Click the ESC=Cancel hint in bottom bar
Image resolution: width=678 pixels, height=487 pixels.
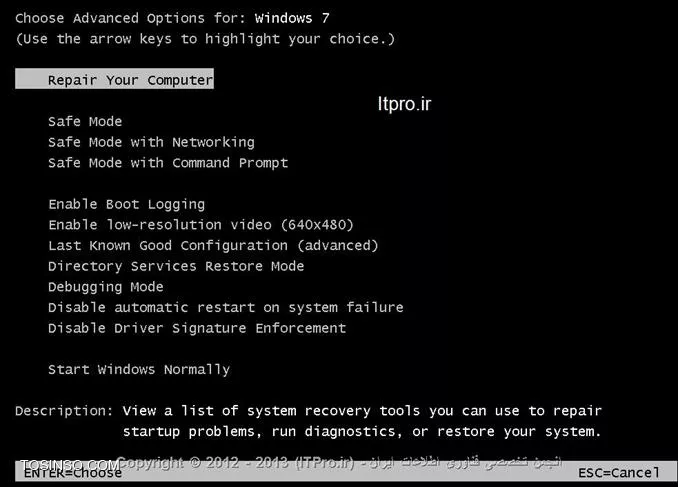click(x=619, y=473)
